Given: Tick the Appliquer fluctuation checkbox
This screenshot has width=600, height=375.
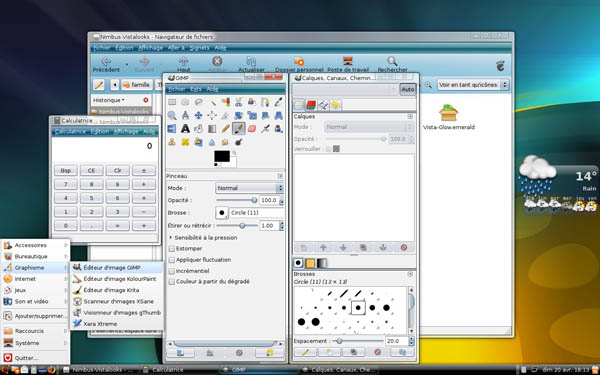Looking at the screenshot, I should pos(172,260).
